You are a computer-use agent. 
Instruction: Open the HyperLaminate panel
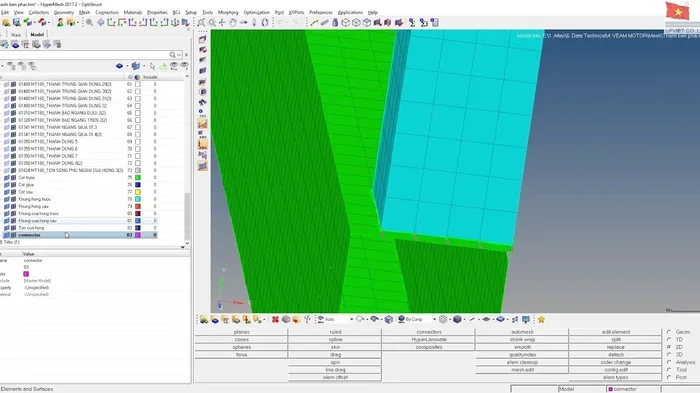(429, 339)
